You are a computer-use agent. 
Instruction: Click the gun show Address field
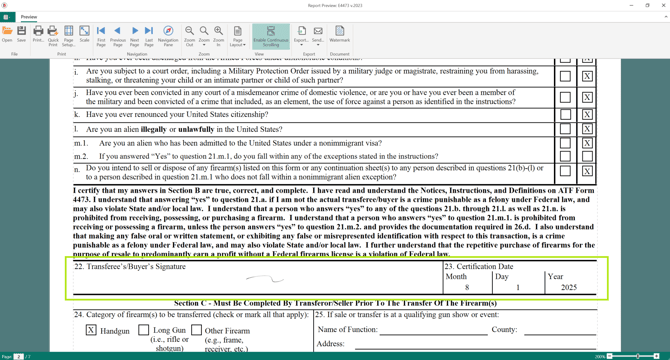(x=476, y=344)
